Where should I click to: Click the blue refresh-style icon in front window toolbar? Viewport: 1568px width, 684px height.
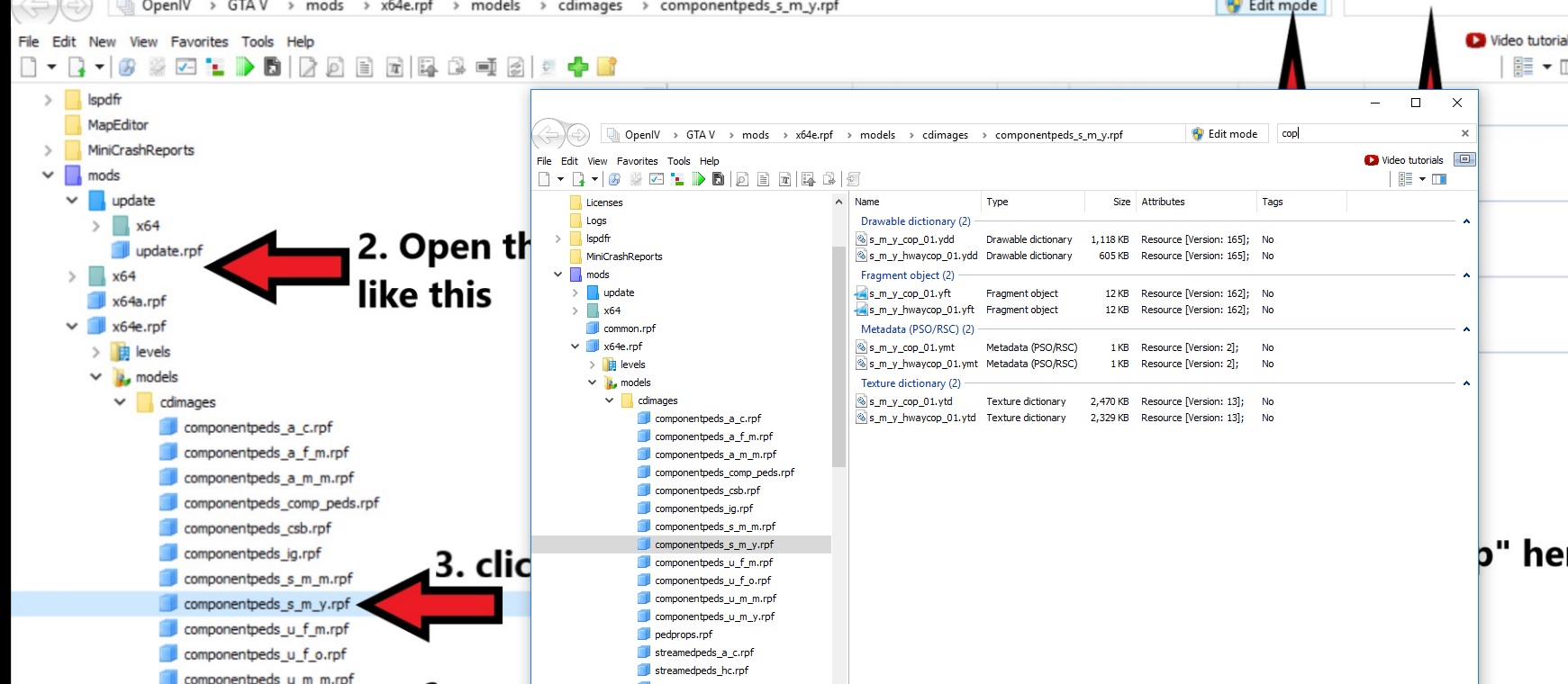click(614, 179)
